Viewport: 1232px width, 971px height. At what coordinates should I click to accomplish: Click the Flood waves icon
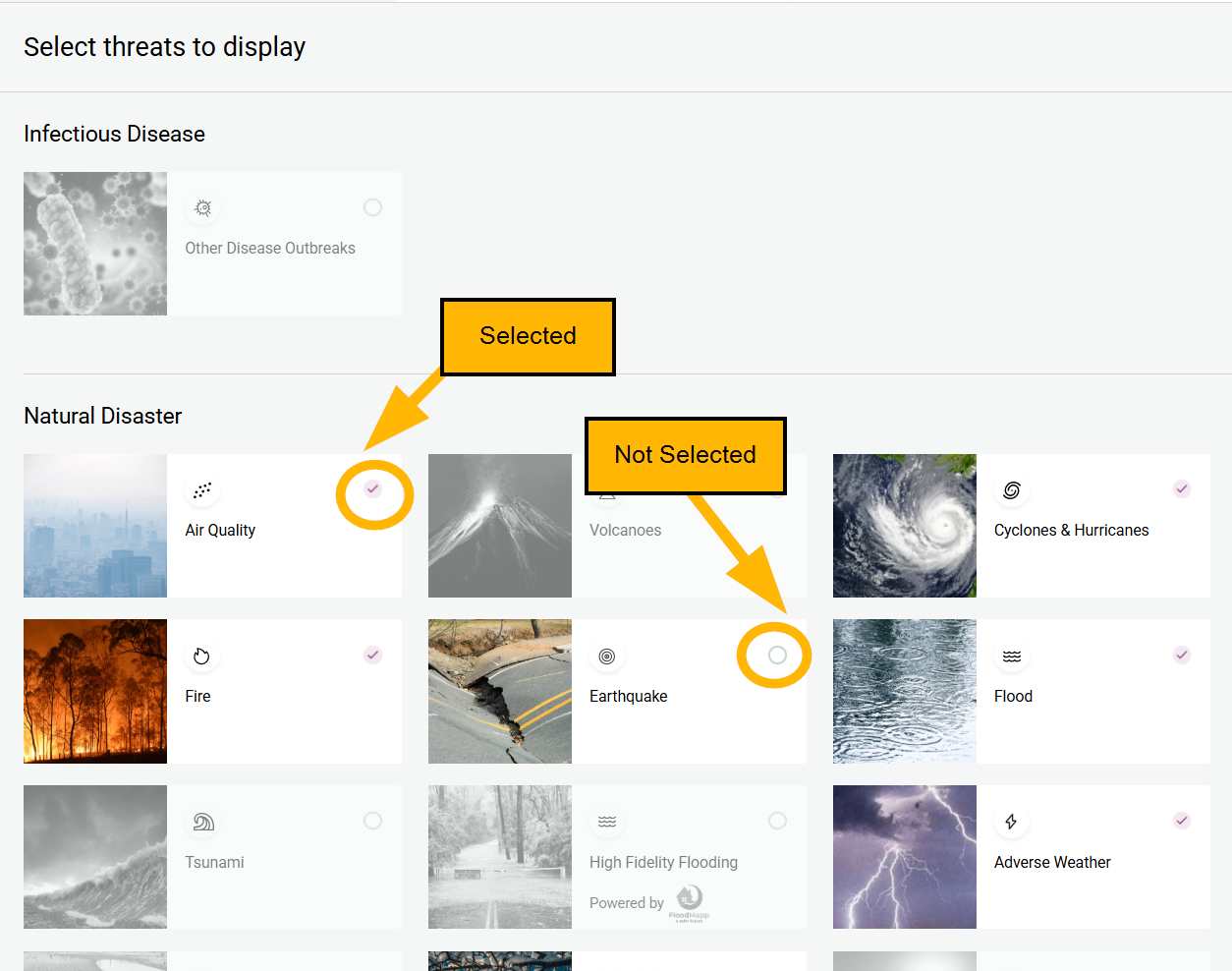1012,657
